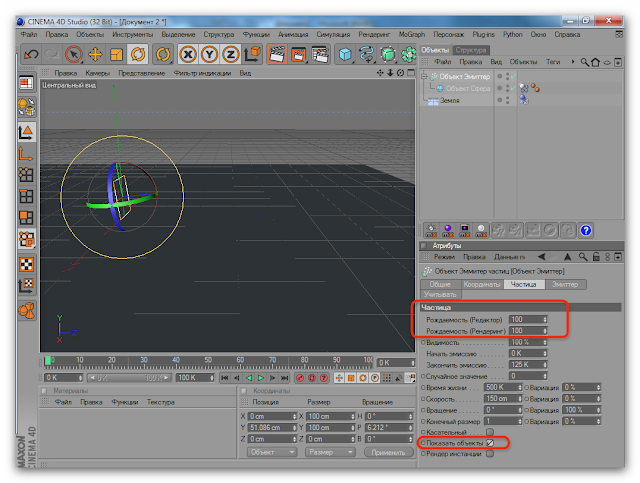The height and width of the screenshot is (483, 640).
Task: Enable the Показать объекты checkbox
Action: (490, 443)
